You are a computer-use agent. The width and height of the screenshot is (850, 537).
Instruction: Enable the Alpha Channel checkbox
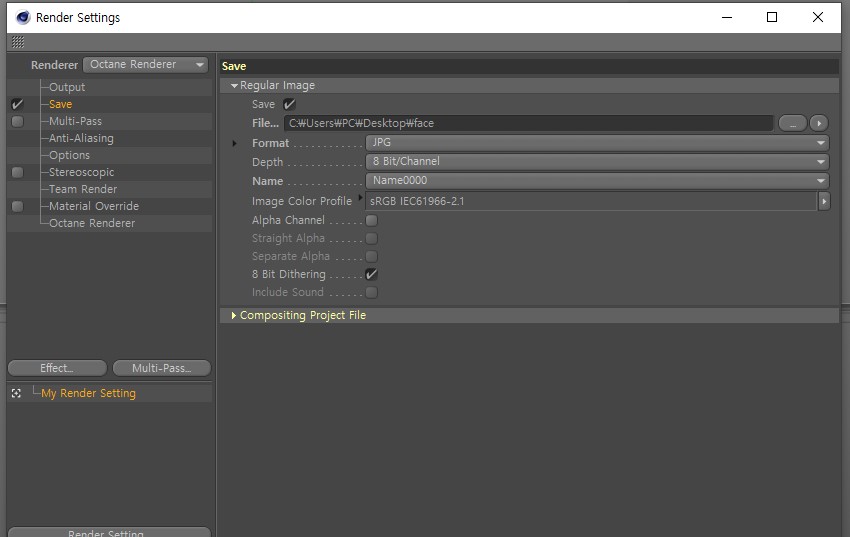click(x=371, y=221)
